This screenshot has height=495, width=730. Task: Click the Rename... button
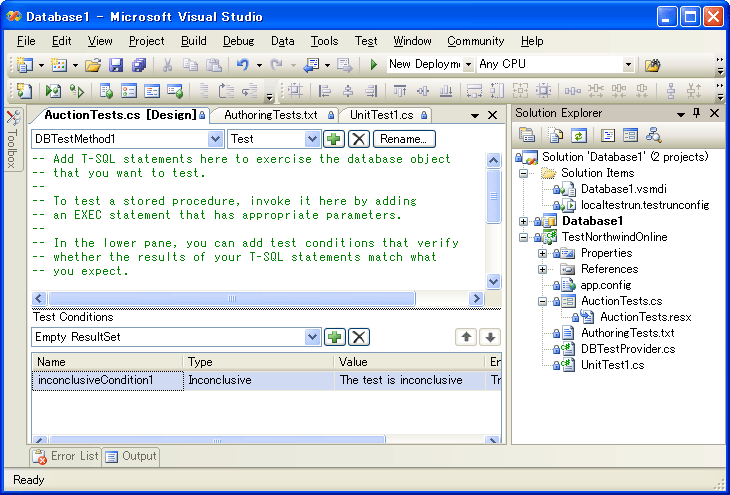[x=404, y=139]
